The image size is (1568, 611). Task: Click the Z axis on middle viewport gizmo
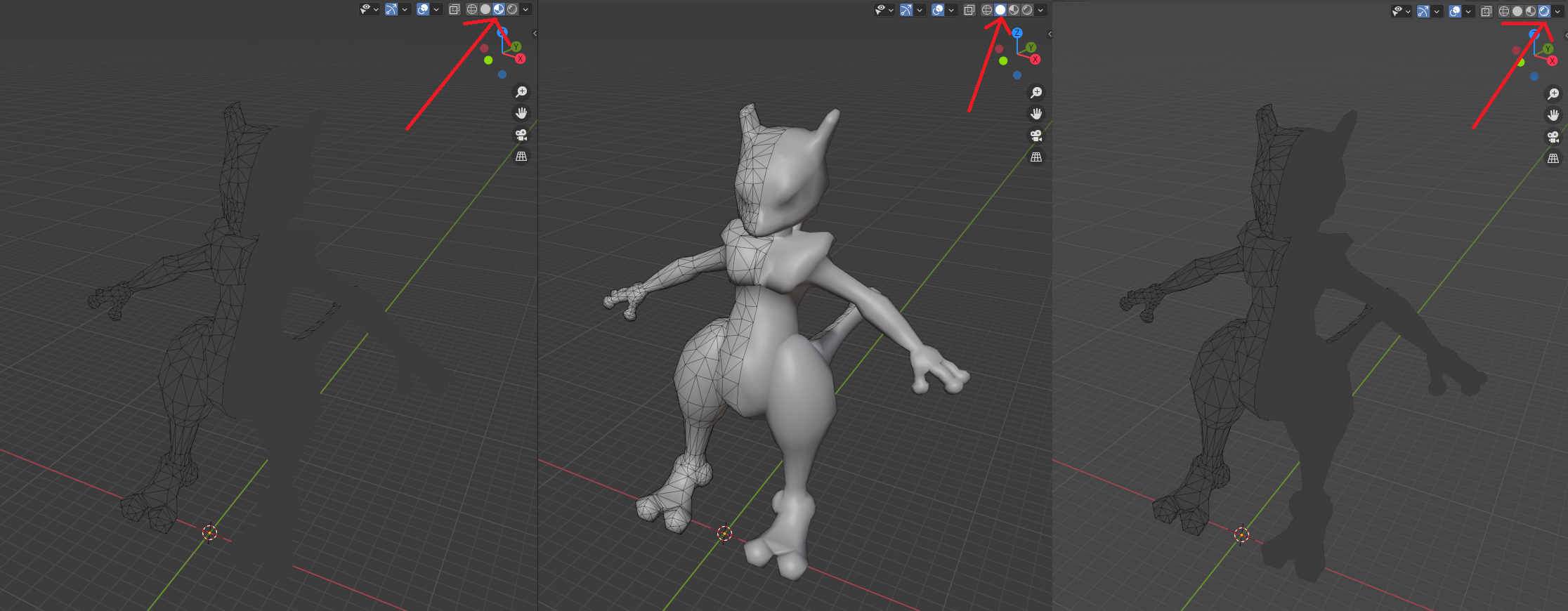pos(1017,33)
